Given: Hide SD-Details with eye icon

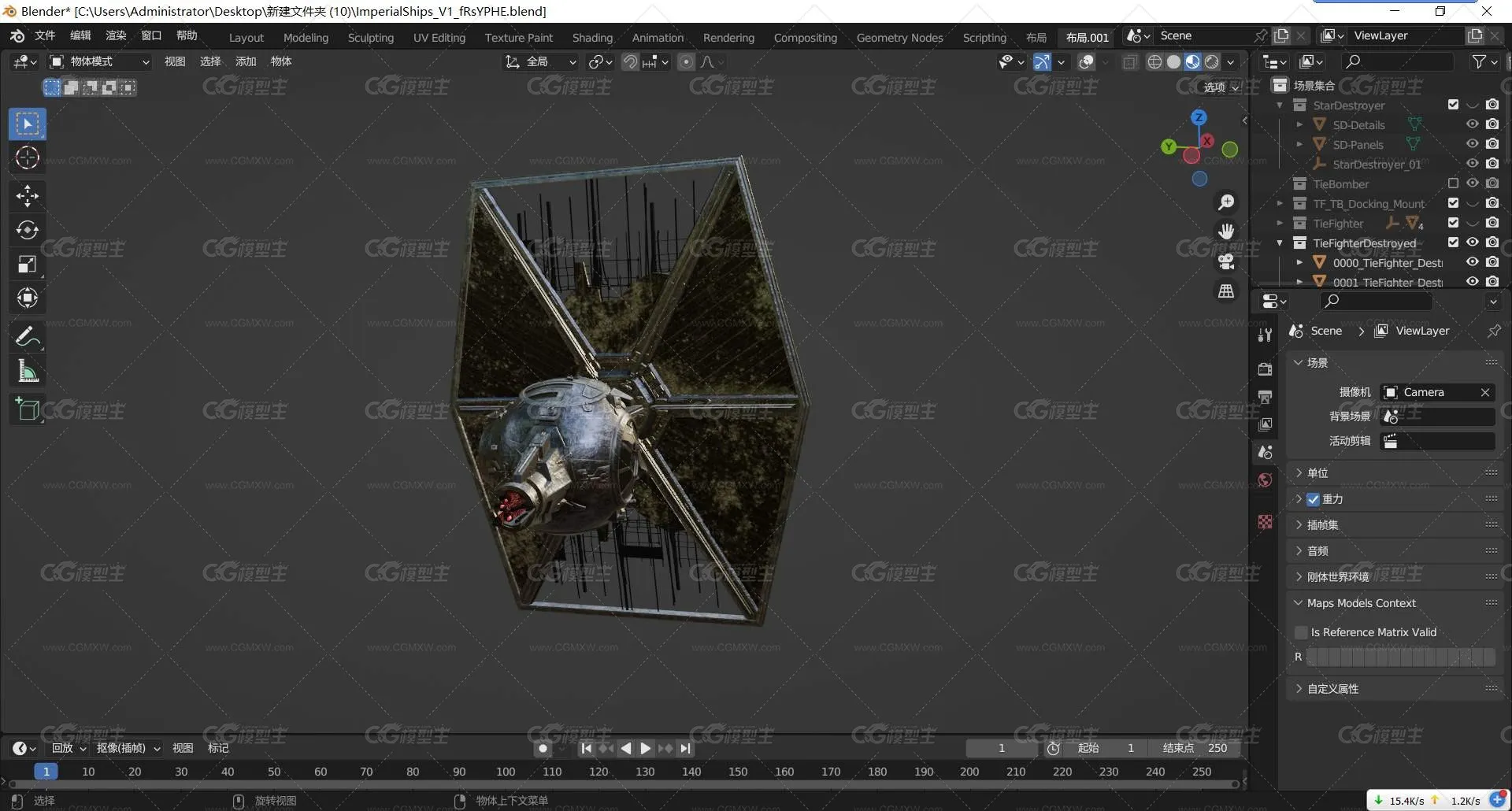Looking at the screenshot, I should [x=1472, y=124].
